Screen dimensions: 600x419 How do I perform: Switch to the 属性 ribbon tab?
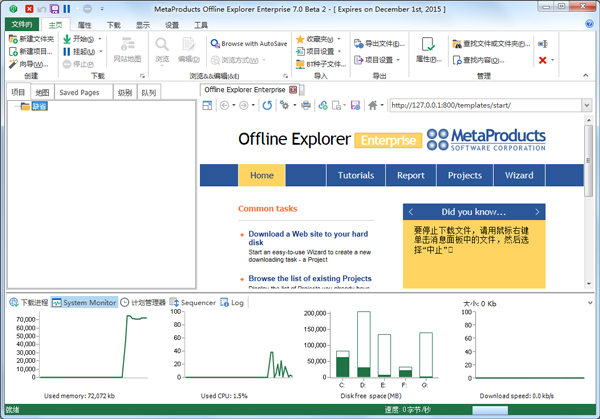(x=85, y=25)
